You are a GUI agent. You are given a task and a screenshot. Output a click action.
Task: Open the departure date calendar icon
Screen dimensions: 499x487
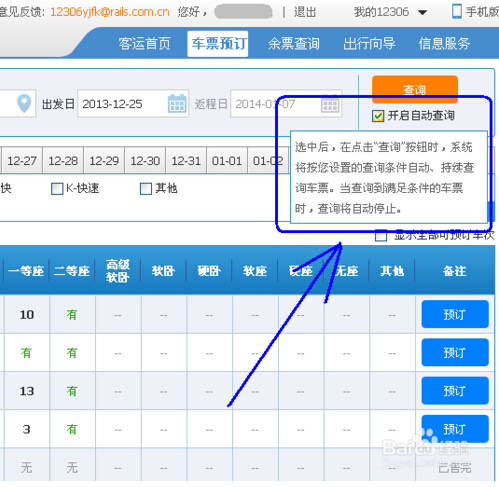177,104
